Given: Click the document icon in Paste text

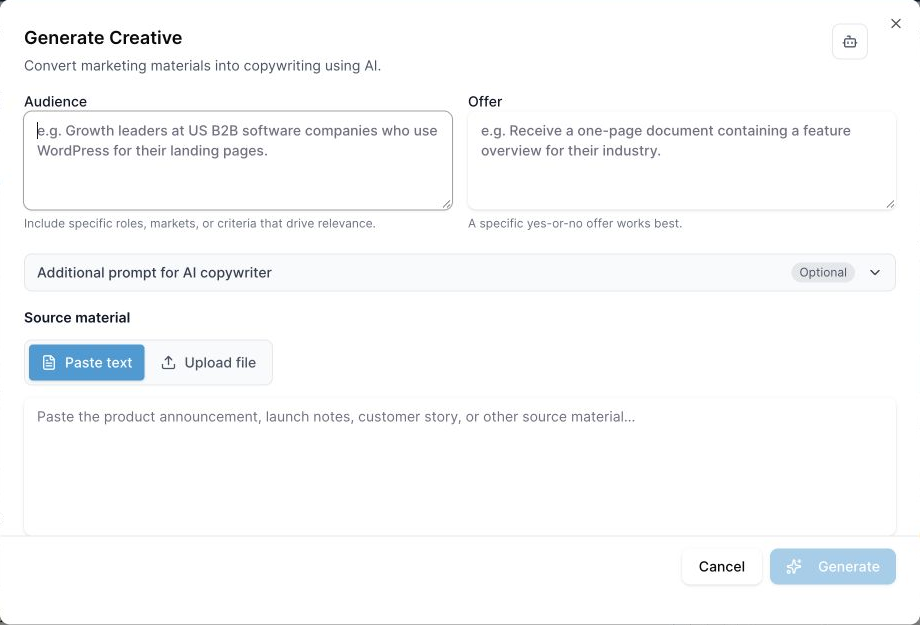Looking at the screenshot, I should 49,363.
